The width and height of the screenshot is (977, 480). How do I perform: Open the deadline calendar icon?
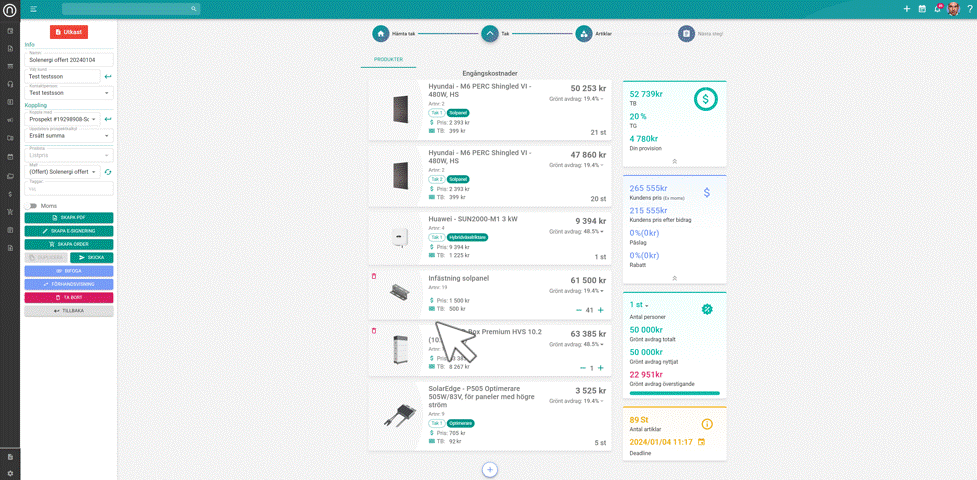coord(701,442)
